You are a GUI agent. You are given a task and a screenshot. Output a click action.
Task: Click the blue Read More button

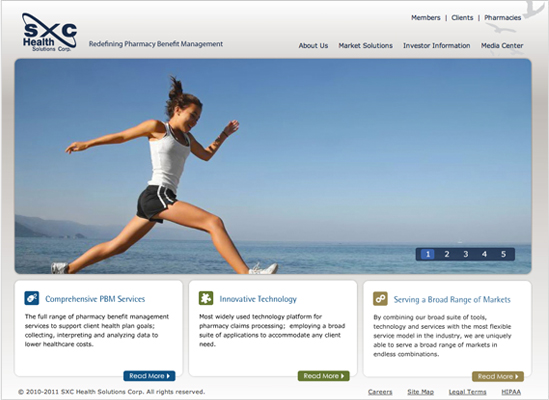click(x=150, y=376)
